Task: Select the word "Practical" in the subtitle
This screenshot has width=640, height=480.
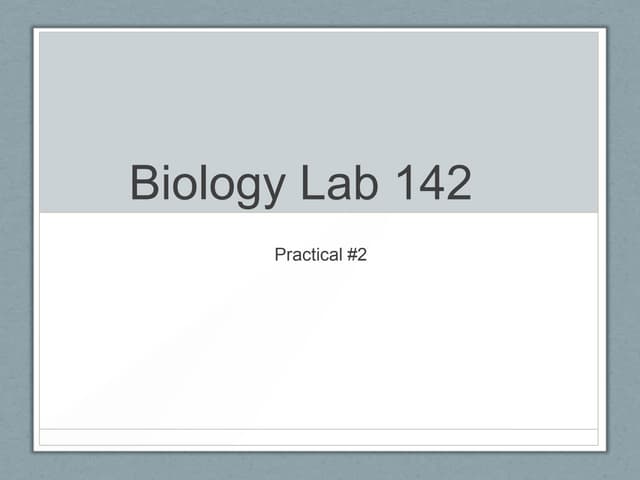Action: coord(308,255)
